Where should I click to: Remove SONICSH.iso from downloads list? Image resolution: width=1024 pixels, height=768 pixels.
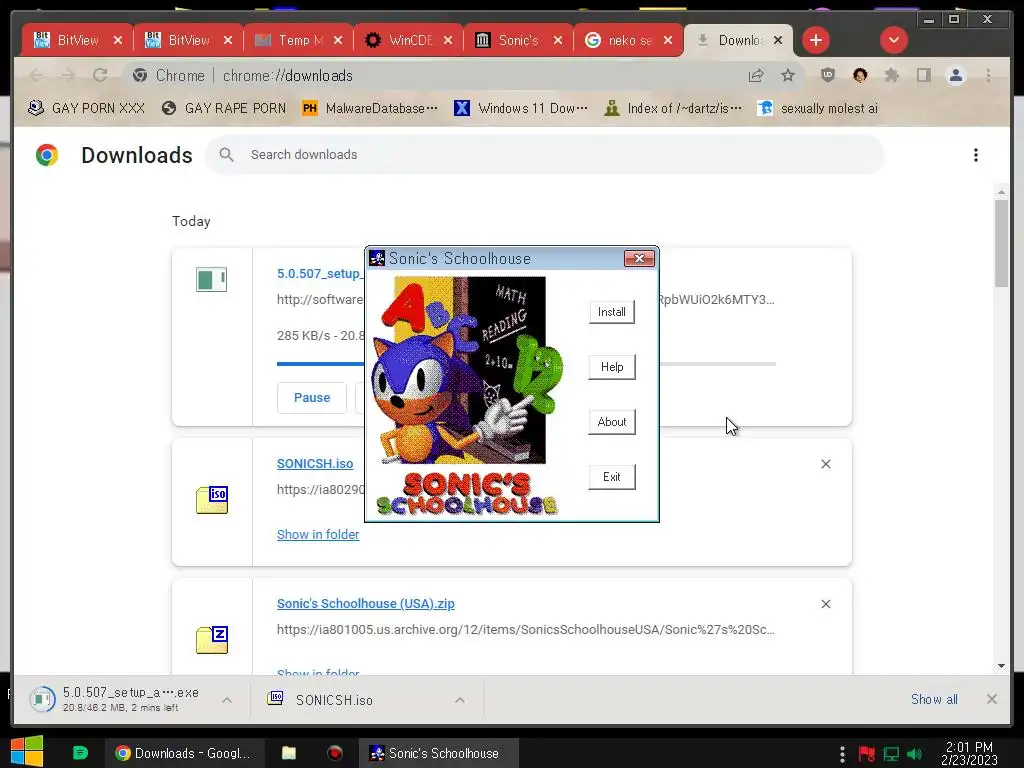pos(825,464)
